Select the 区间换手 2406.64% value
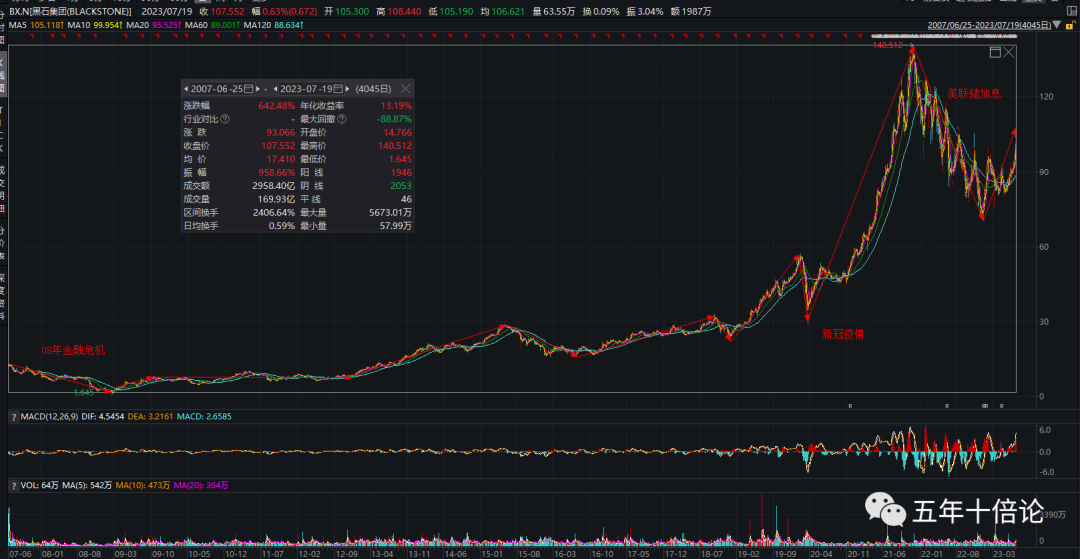Screen dimensions: 1080x559 (276, 213)
